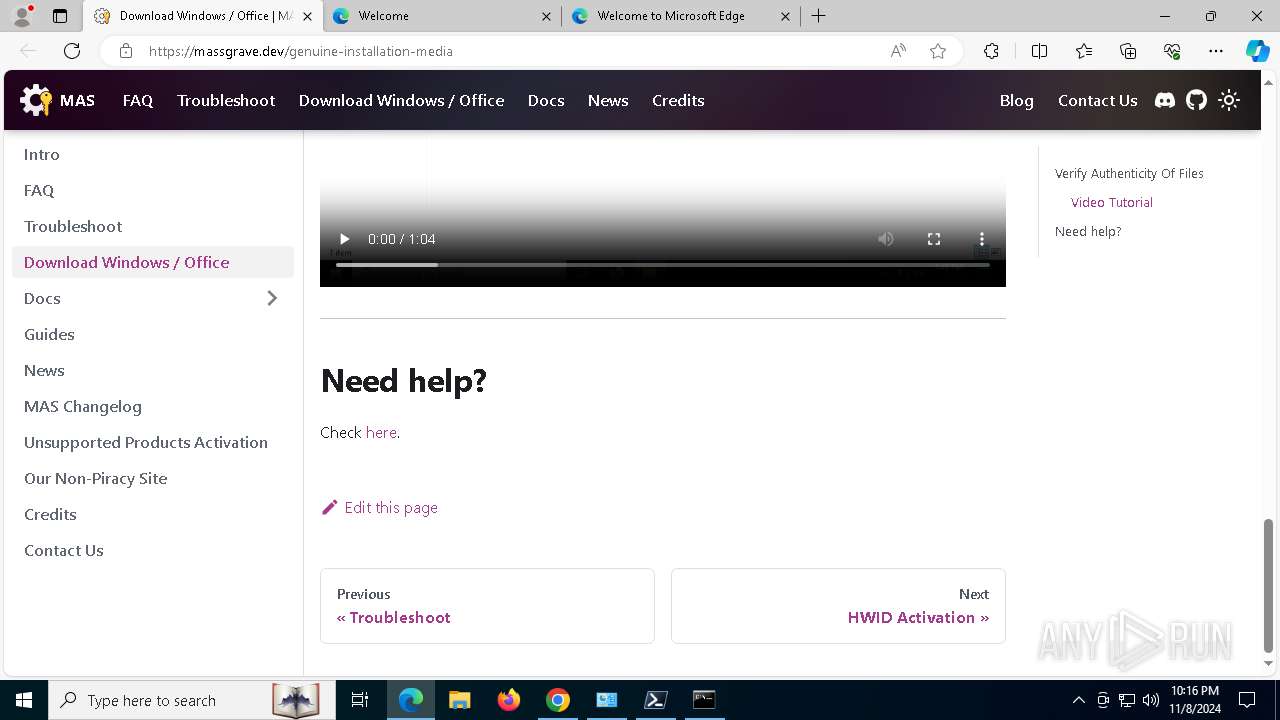Click the address bar URL field
Viewport: 1280px width, 720px height.
tap(510, 51)
